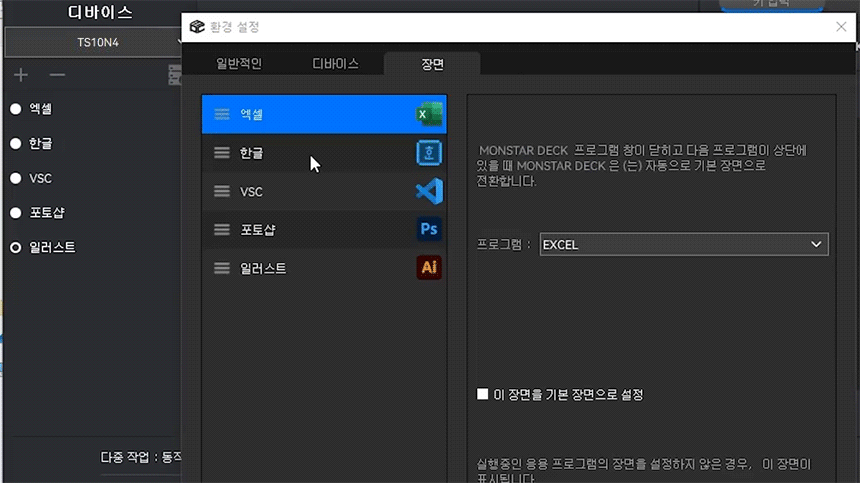Click the Photoshop Ps icon
This screenshot has width=860, height=483.
tap(429, 230)
